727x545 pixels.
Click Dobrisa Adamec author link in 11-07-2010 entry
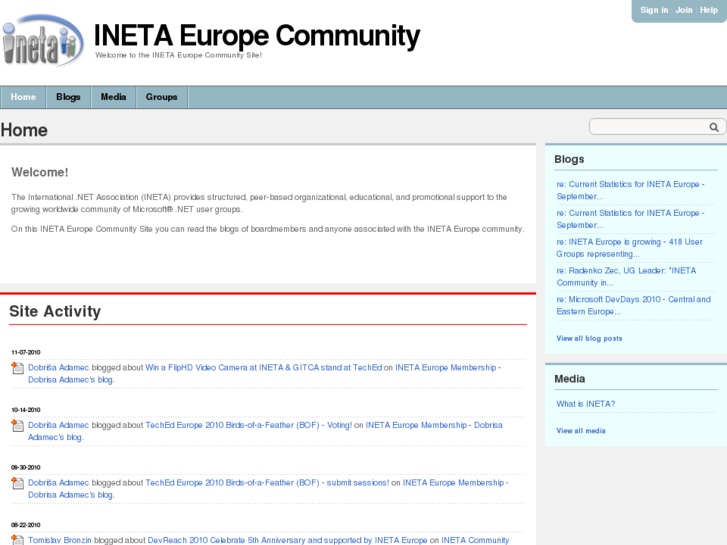(x=58, y=368)
